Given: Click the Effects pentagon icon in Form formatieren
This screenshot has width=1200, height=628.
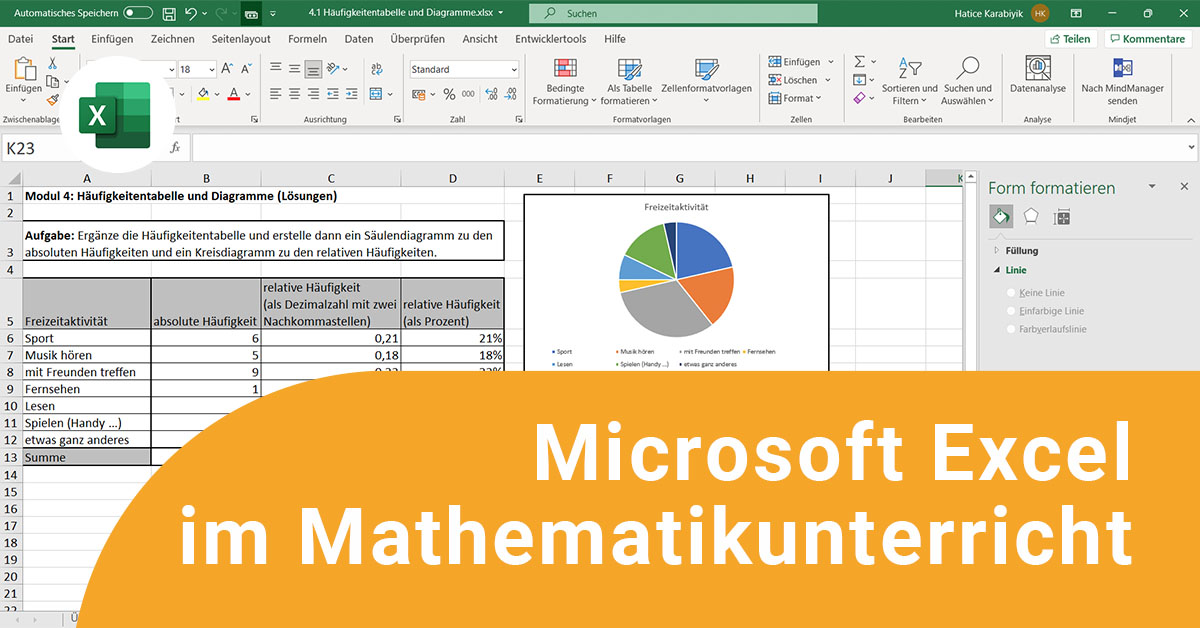Looking at the screenshot, I should pyautogui.click(x=1031, y=216).
